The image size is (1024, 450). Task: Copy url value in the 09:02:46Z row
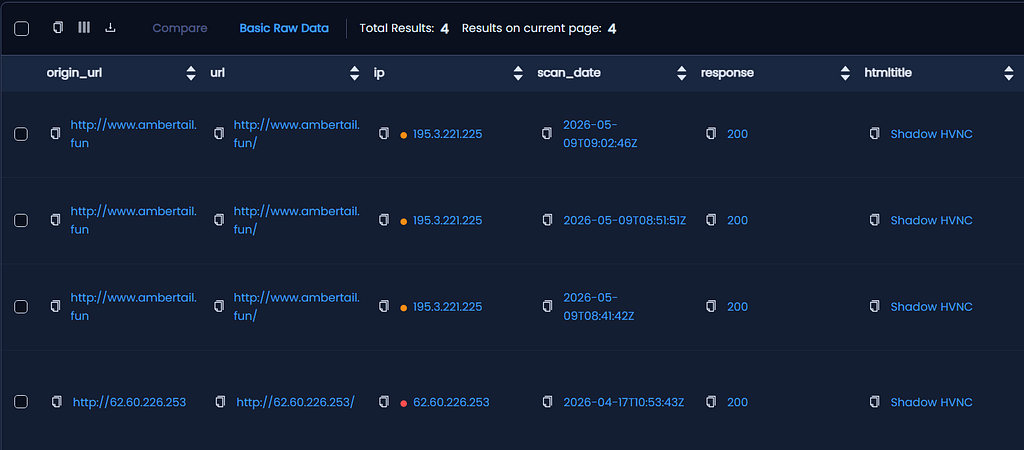point(219,133)
